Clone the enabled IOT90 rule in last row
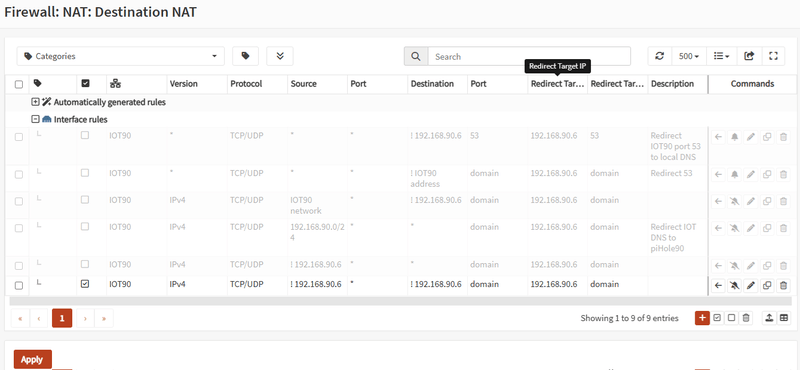Screen dimensions: 800x370 click(x=766, y=286)
